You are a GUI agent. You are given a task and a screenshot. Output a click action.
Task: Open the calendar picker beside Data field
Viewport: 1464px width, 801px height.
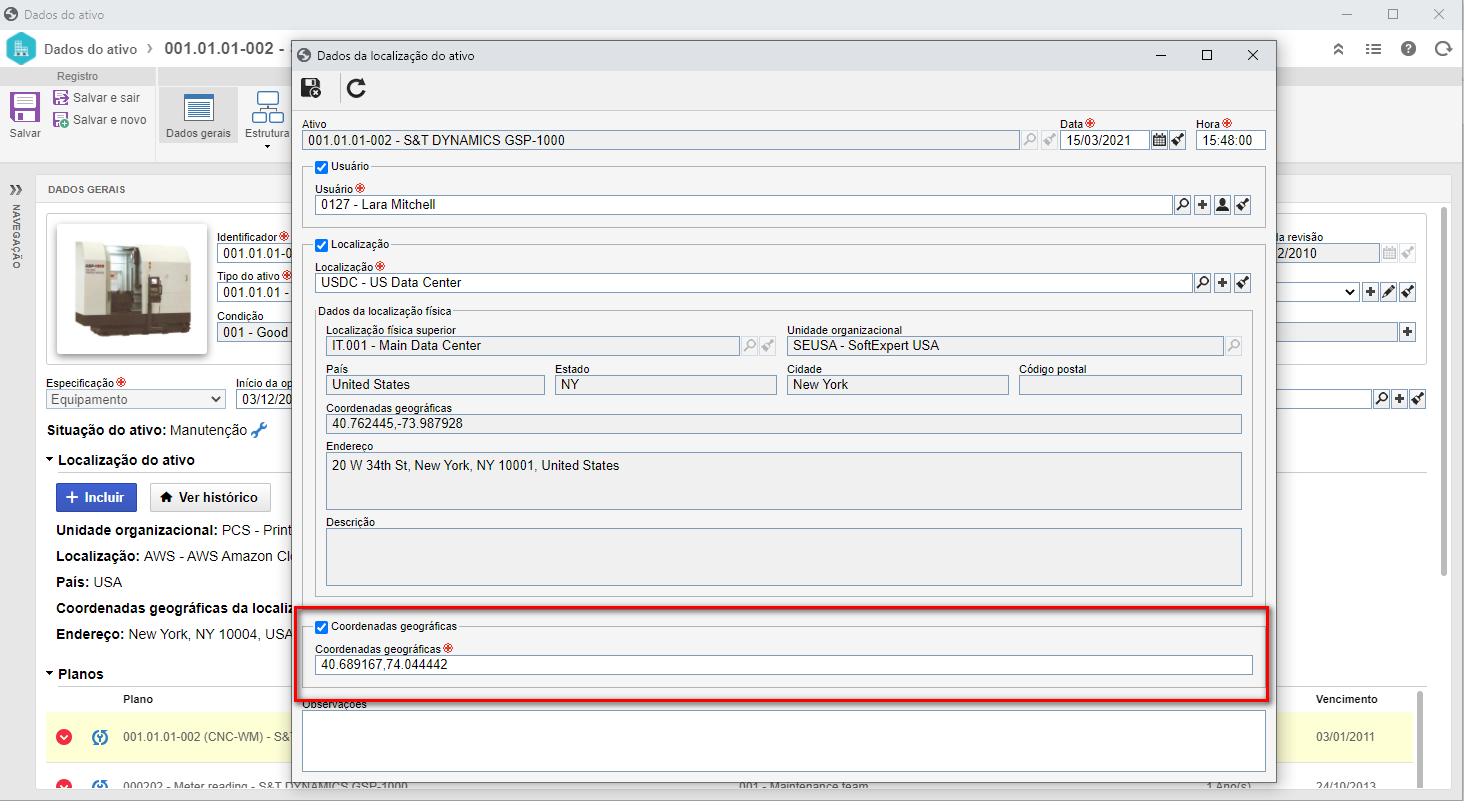click(x=1159, y=140)
